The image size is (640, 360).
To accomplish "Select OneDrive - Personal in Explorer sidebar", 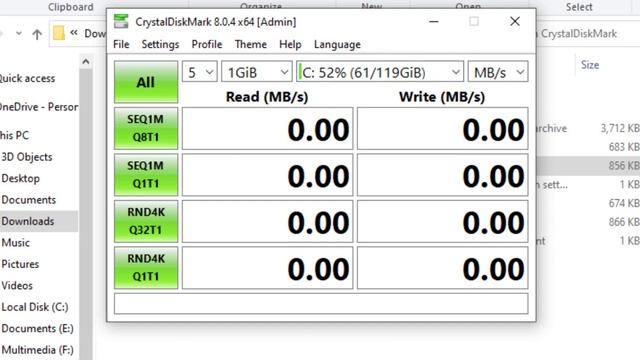I will (x=39, y=107).
